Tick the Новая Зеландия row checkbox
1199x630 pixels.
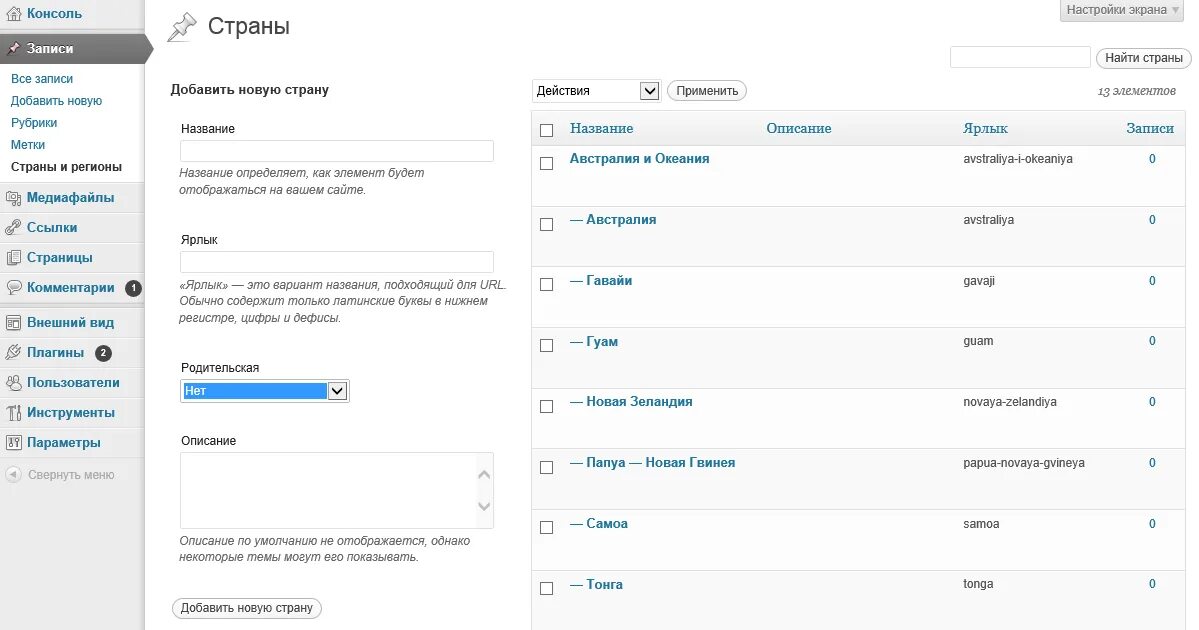click(546, 406)
